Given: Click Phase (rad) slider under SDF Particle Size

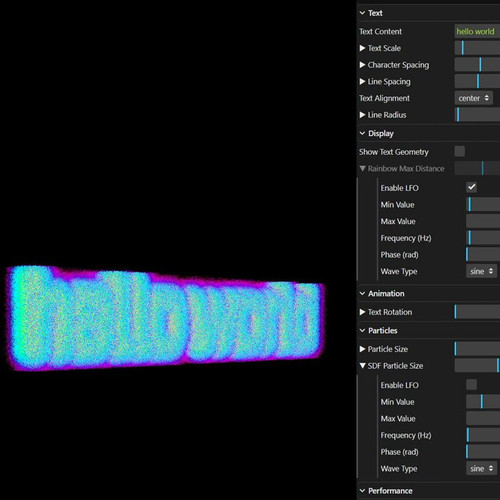Looking at the screenshot, I should [483, 452].
